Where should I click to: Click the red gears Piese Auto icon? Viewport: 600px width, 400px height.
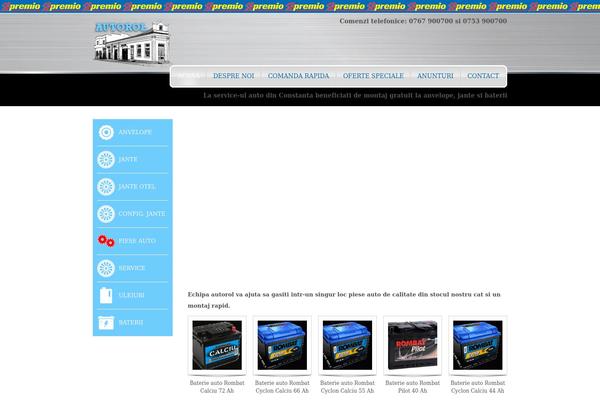pos(106,241)
